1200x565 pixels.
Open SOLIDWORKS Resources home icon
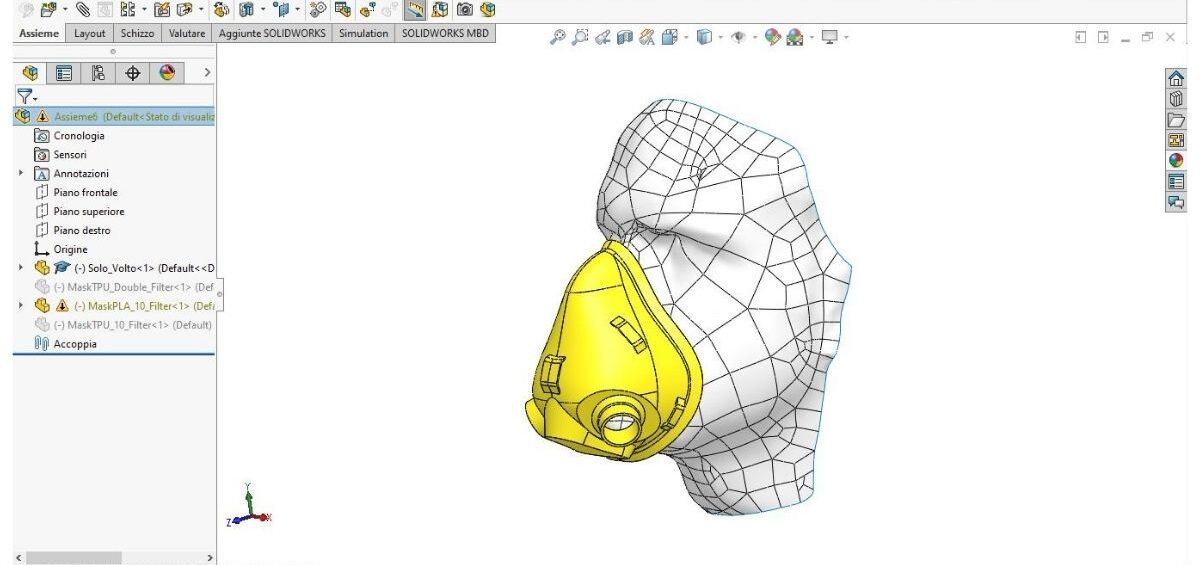point(1176,77)
